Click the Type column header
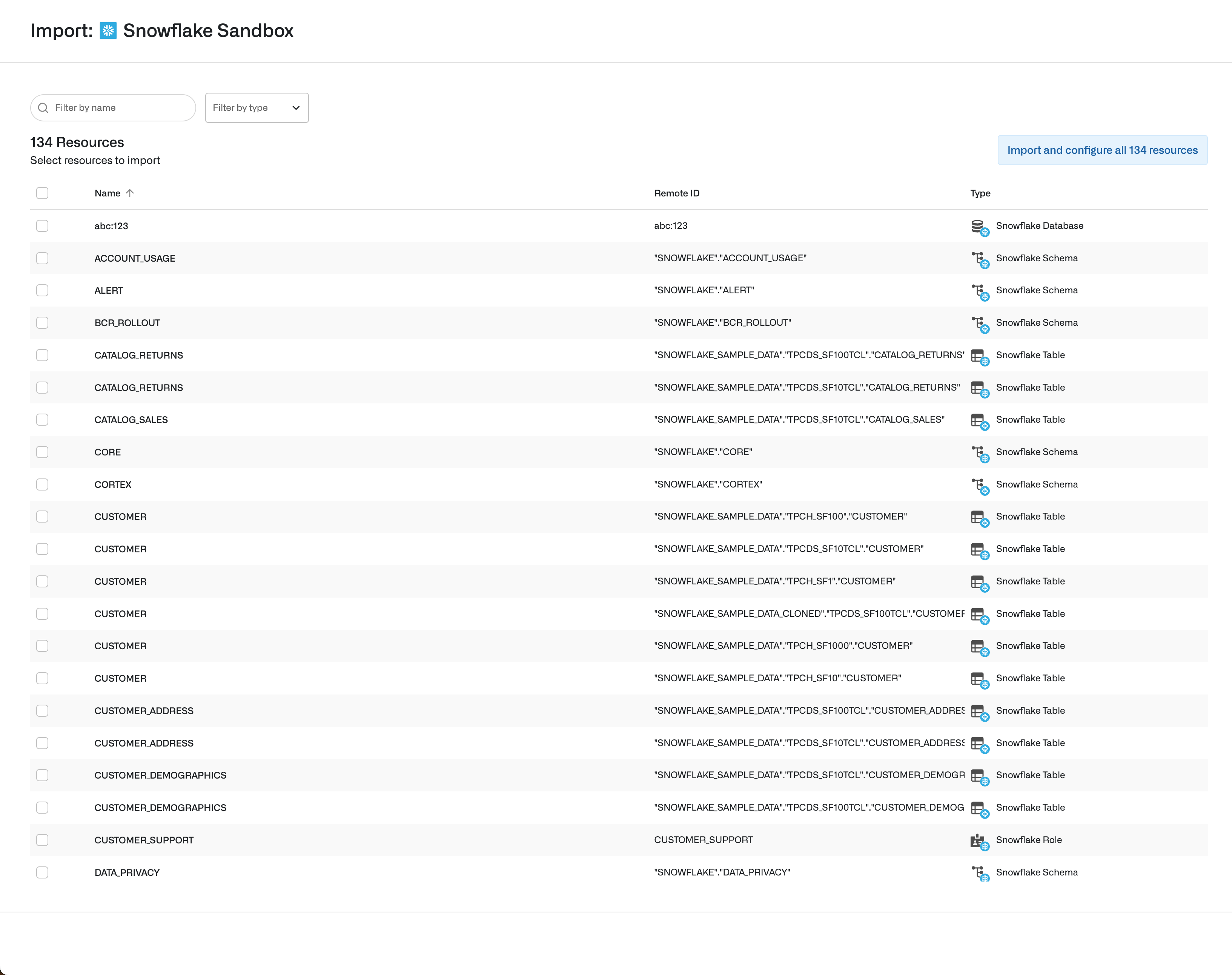The height and width of the screenshot is (975, 1232). pyautogui.click(x=980, y=193)
